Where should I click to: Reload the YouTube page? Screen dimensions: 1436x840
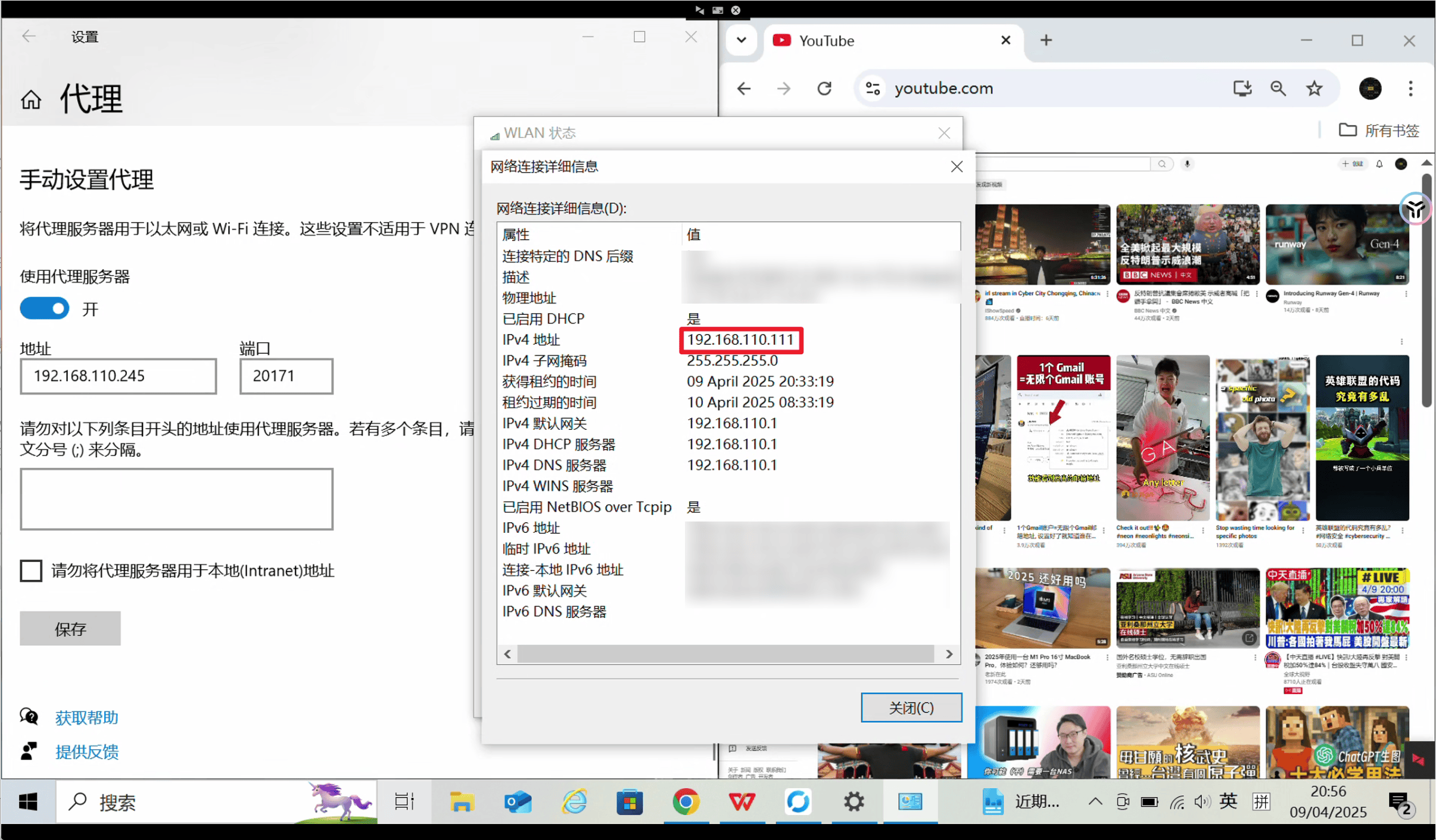click(x=824, y=89)
